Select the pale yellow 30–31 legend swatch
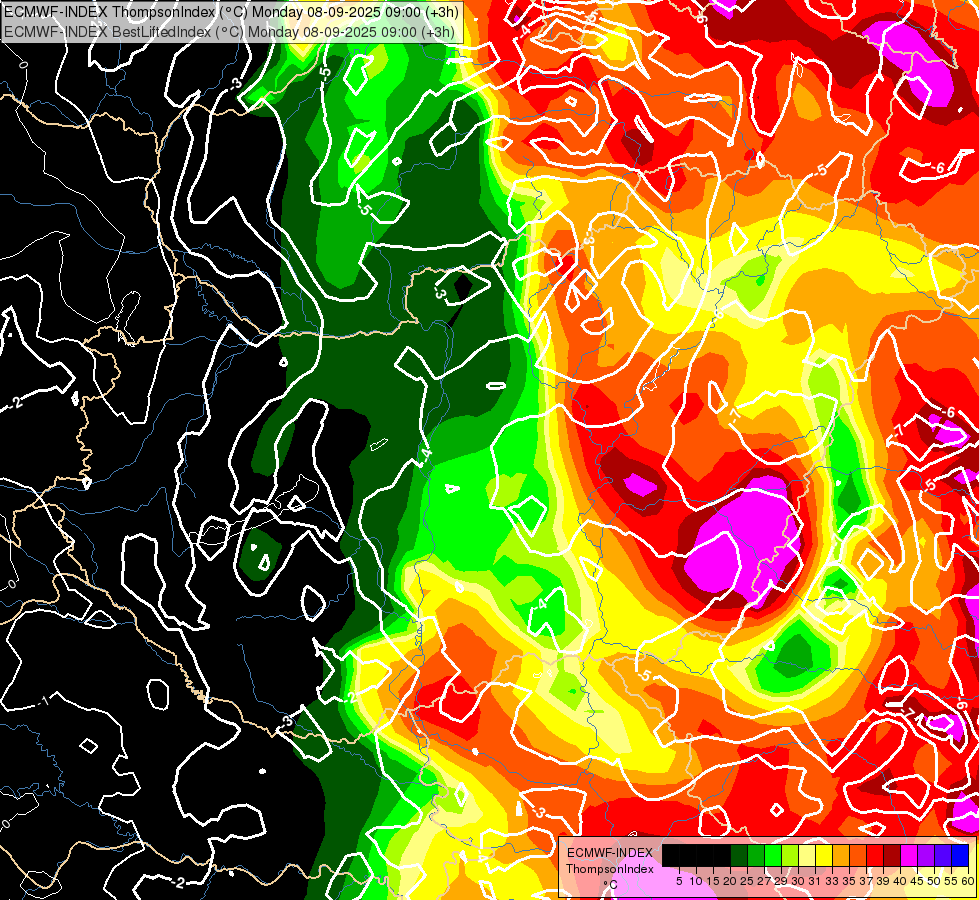The height and width of the screenshot is (900, 979). point(807,855)
